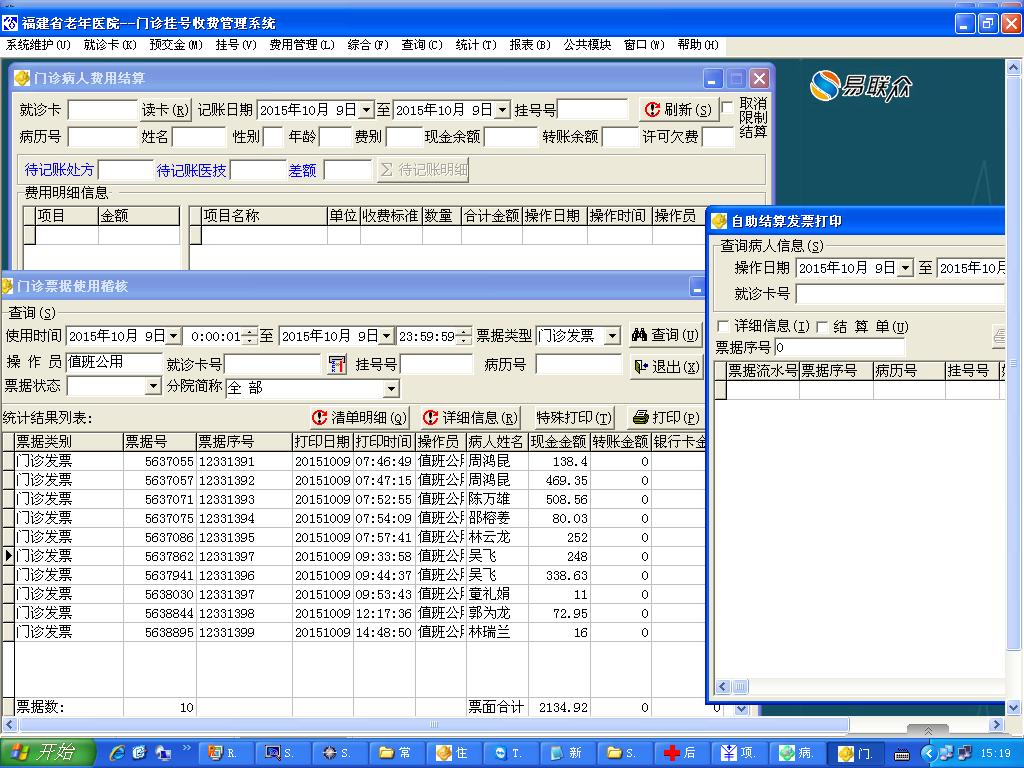The width and height of the screenshot is (1024, 768).
Task: Switch to the 后 red cross taskbar item
Action: click(x=680, y=753)
